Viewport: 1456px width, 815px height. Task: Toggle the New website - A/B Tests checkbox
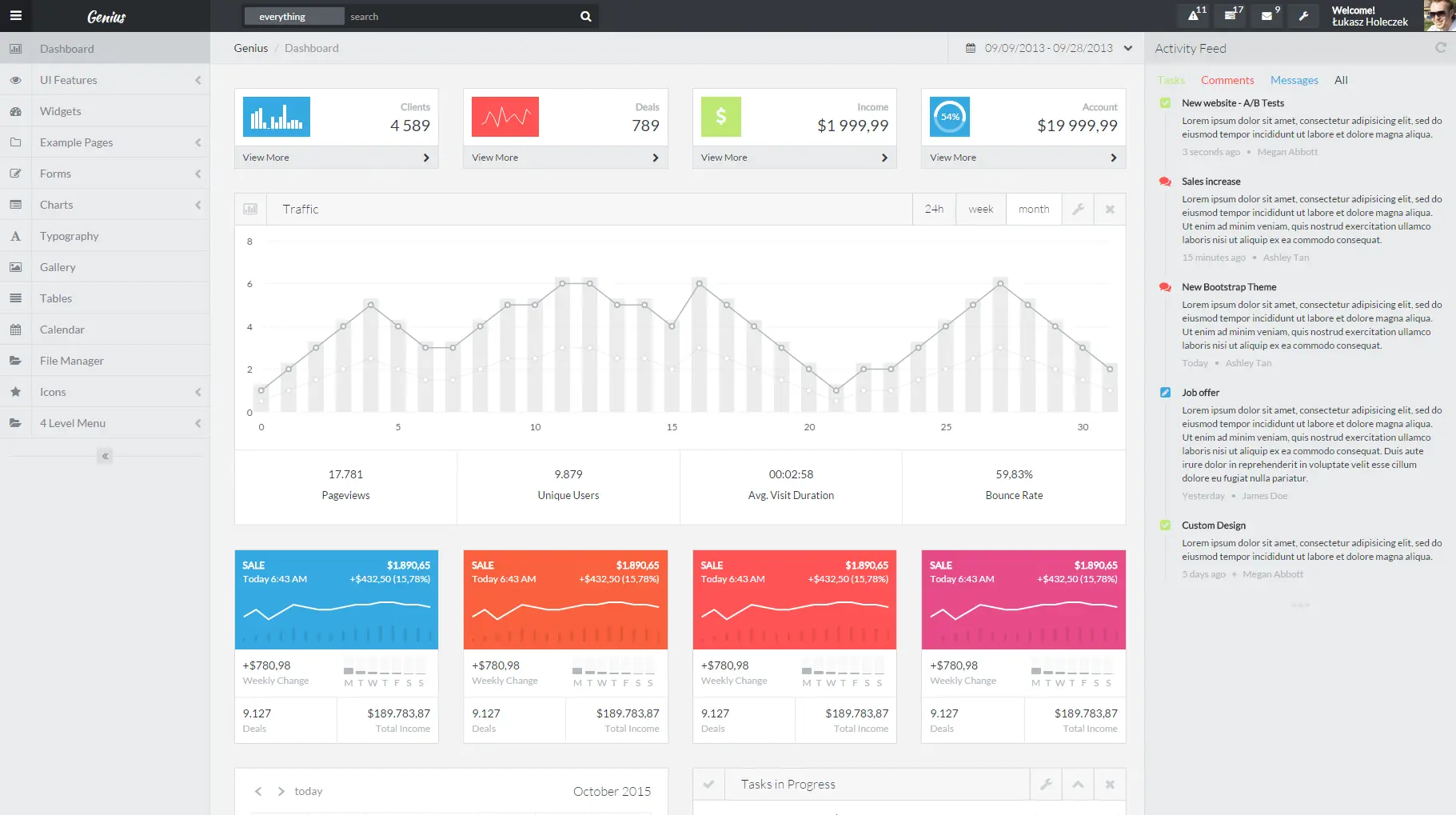(1165, 103)
